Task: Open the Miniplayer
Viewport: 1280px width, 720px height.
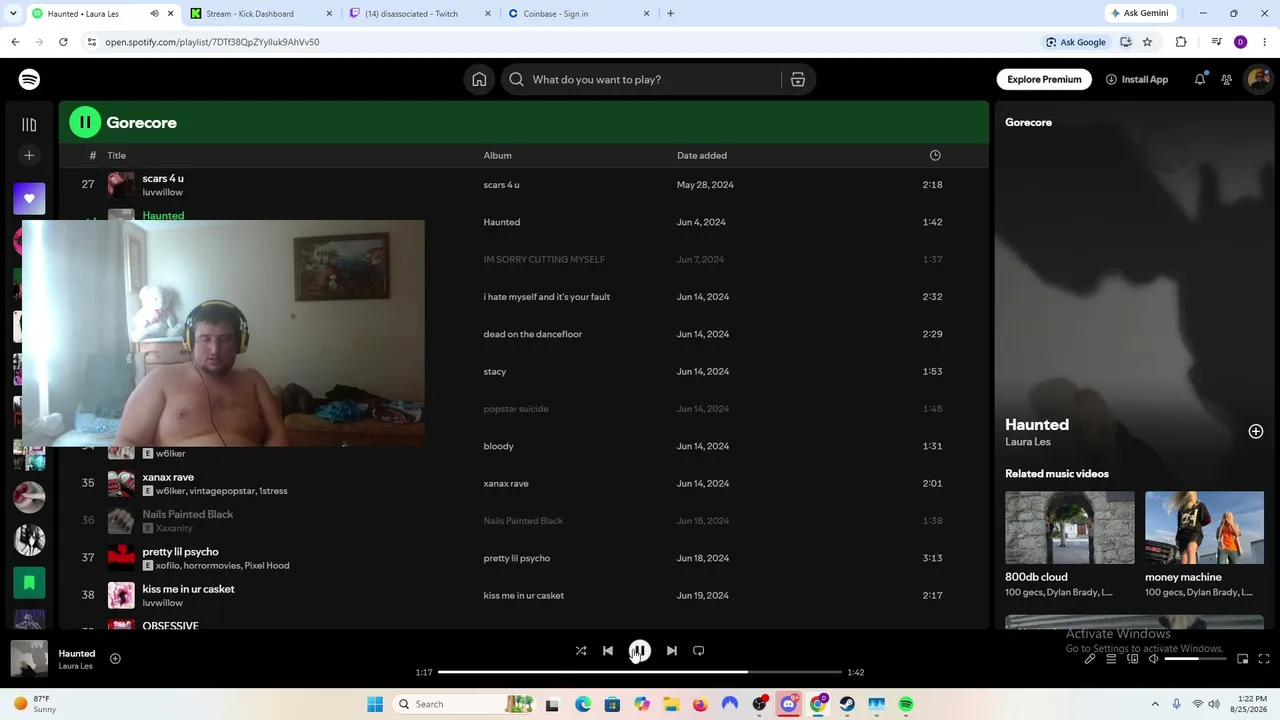Action: tap(1243, 659)
